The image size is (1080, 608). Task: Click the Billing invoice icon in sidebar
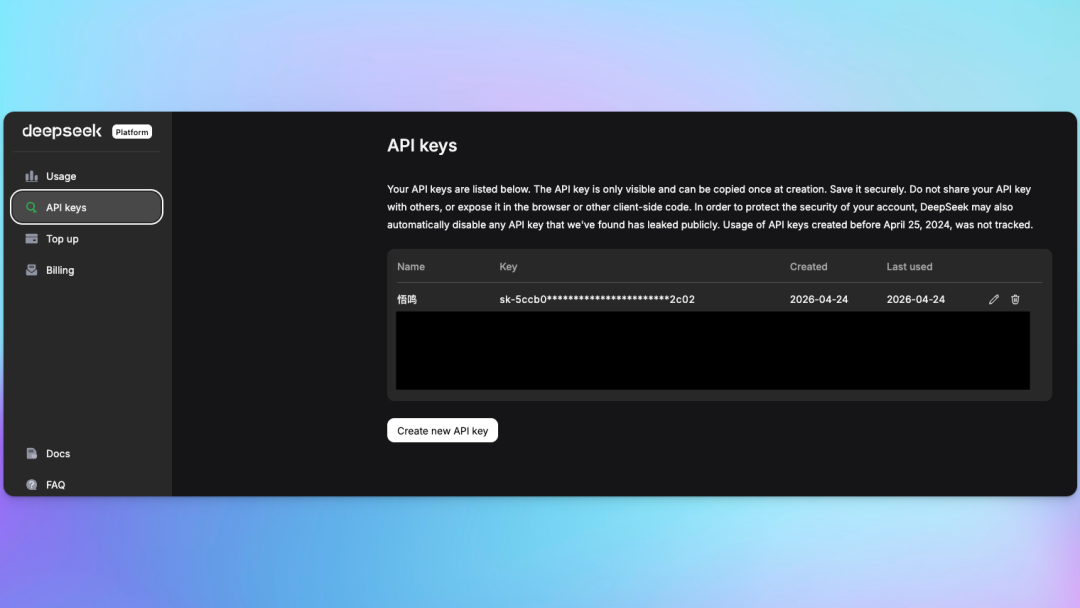pos(32,270)
